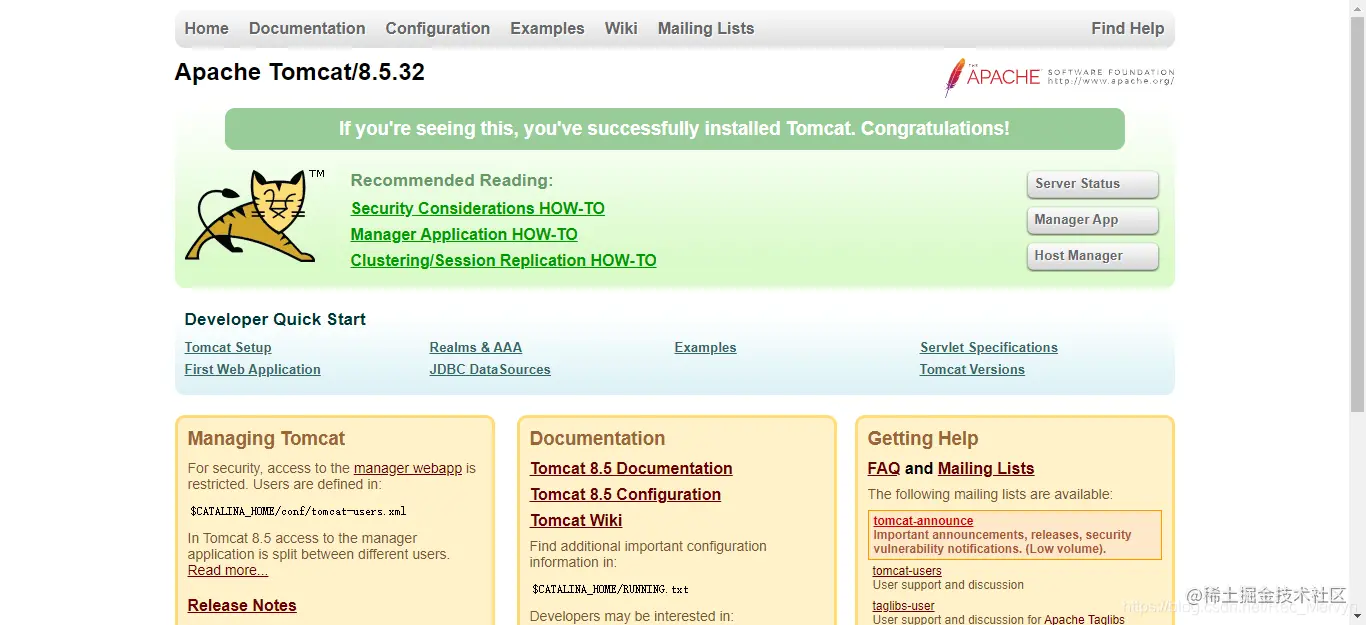
Task: Open the FAQ link in Getting Help
Action: [x=884, y=468]
